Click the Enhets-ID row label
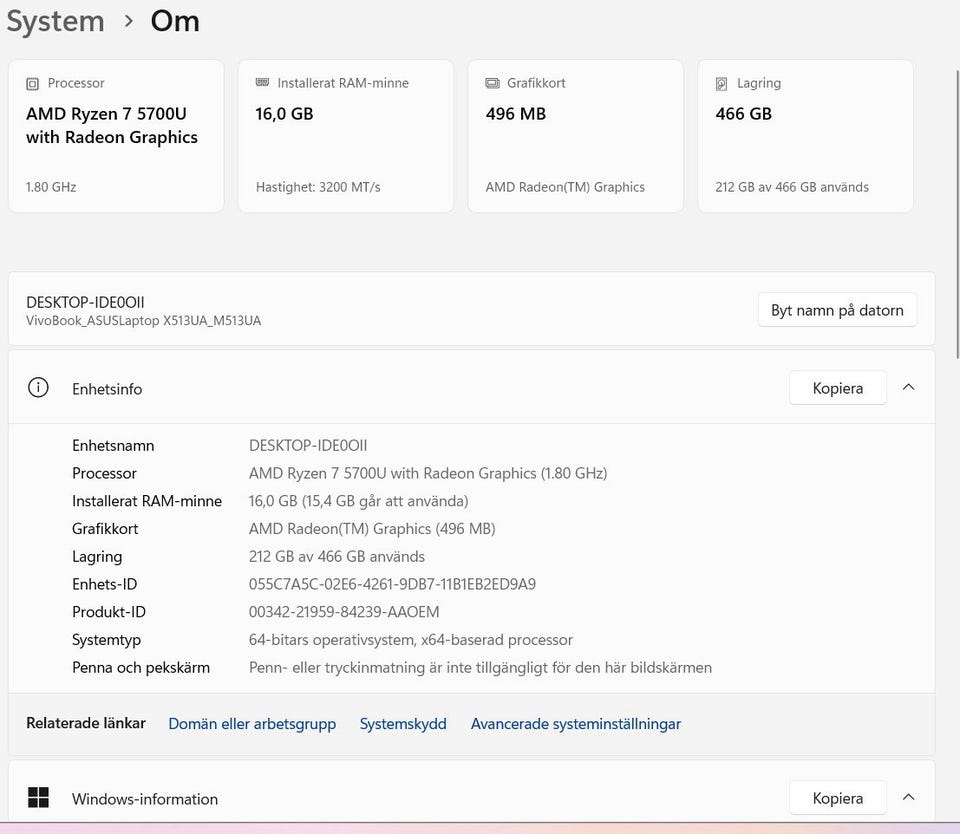Screen dimensions: 960x834 (x=105, y=584)
